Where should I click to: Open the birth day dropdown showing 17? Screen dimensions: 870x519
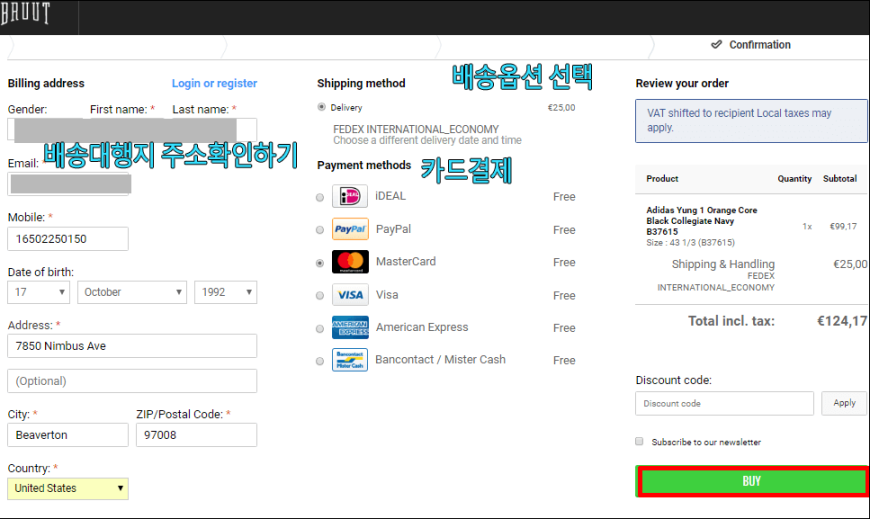pyautogui.click(x=38, y=292)
